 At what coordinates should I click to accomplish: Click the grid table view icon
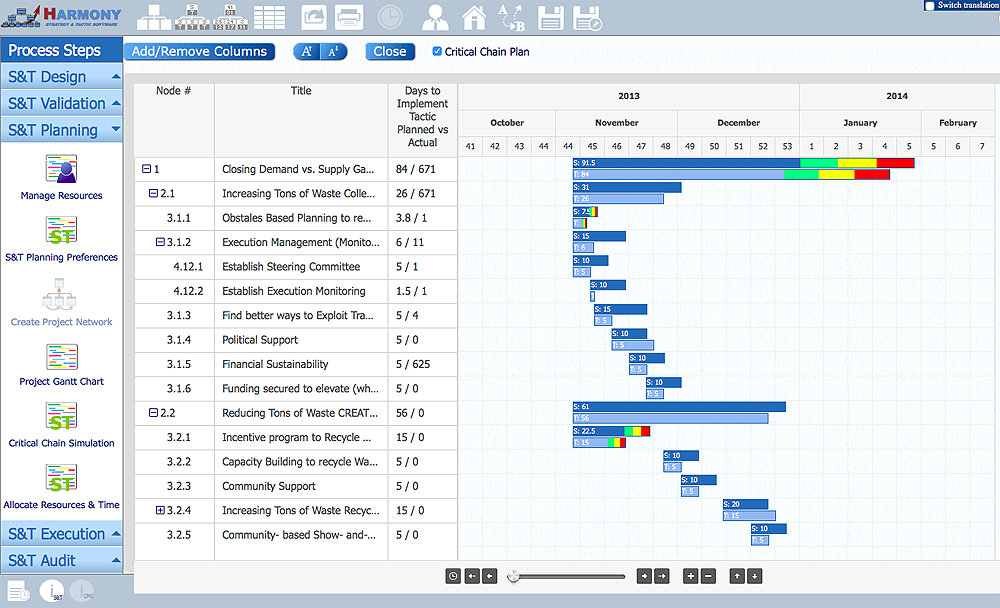[269, 17]
